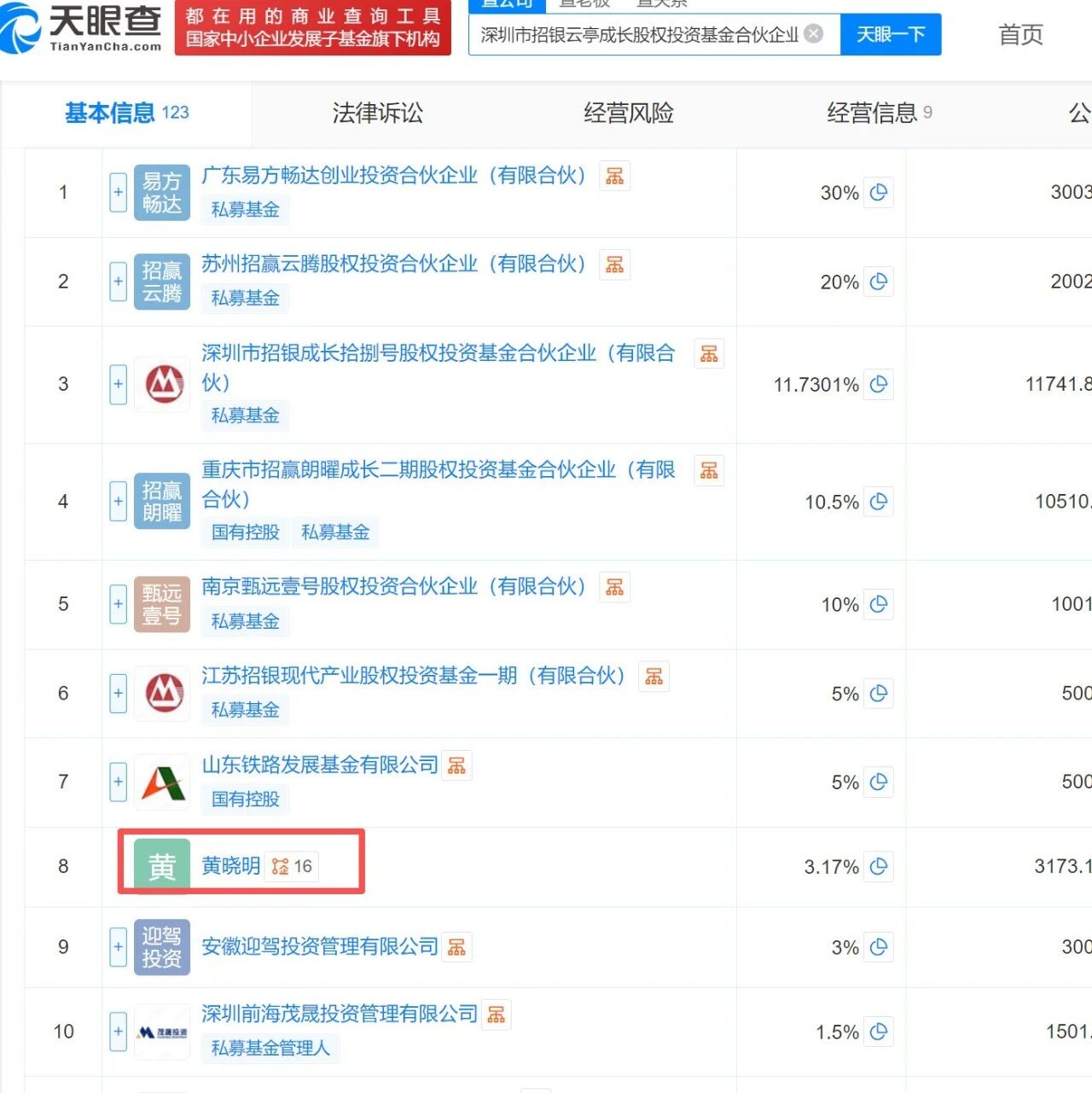Click structure icon next to 深圳前海茂晟投资管理有限公司
This screenshot has width=1092, height=1093.
coord(497,1015)
